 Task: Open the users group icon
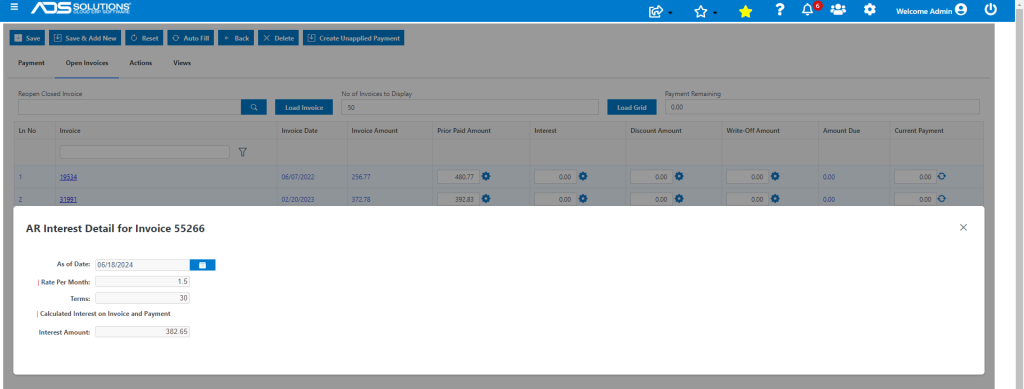838,10
